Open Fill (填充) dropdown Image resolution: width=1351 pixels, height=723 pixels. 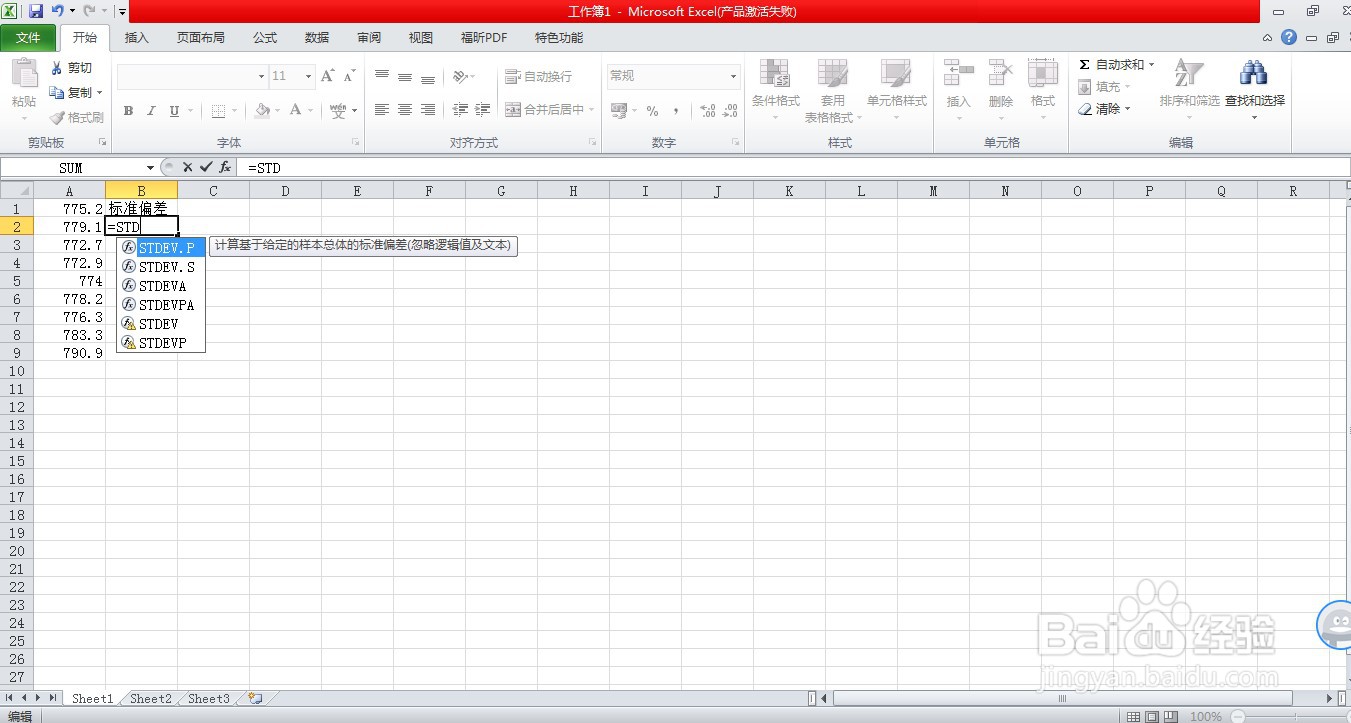click(x=1104, y=87)
